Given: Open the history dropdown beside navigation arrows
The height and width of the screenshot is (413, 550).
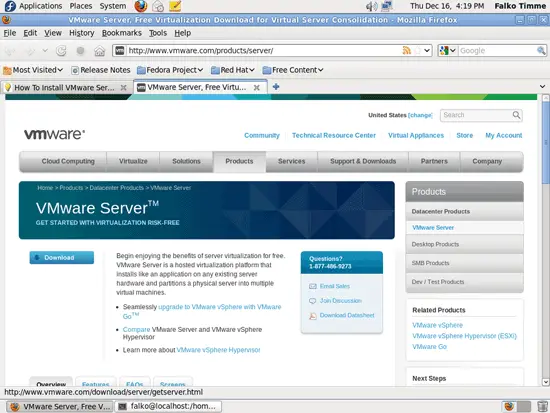Looking at the screenshot, I should [x=45, y=51].
